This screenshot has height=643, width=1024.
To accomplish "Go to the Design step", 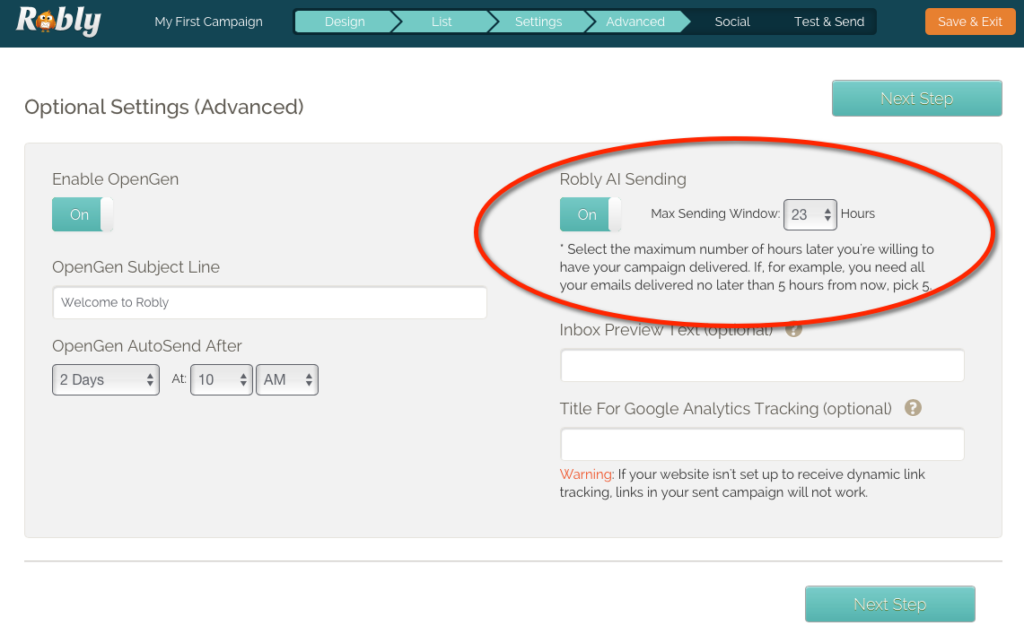I will pos(344,22).
